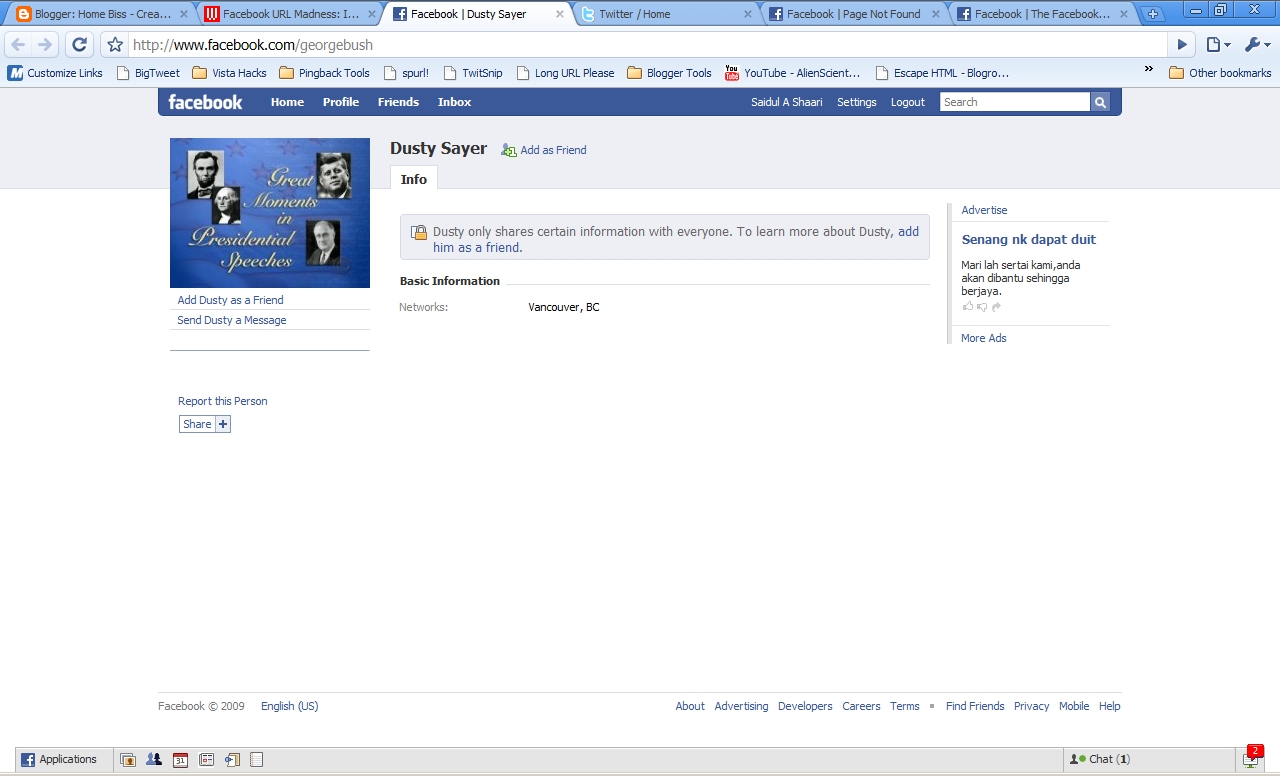Image resolution: width=1280 pixels, height=776 pixels.
Task: Click the BigTweet bookmark
Action: [x=148, y=73]
